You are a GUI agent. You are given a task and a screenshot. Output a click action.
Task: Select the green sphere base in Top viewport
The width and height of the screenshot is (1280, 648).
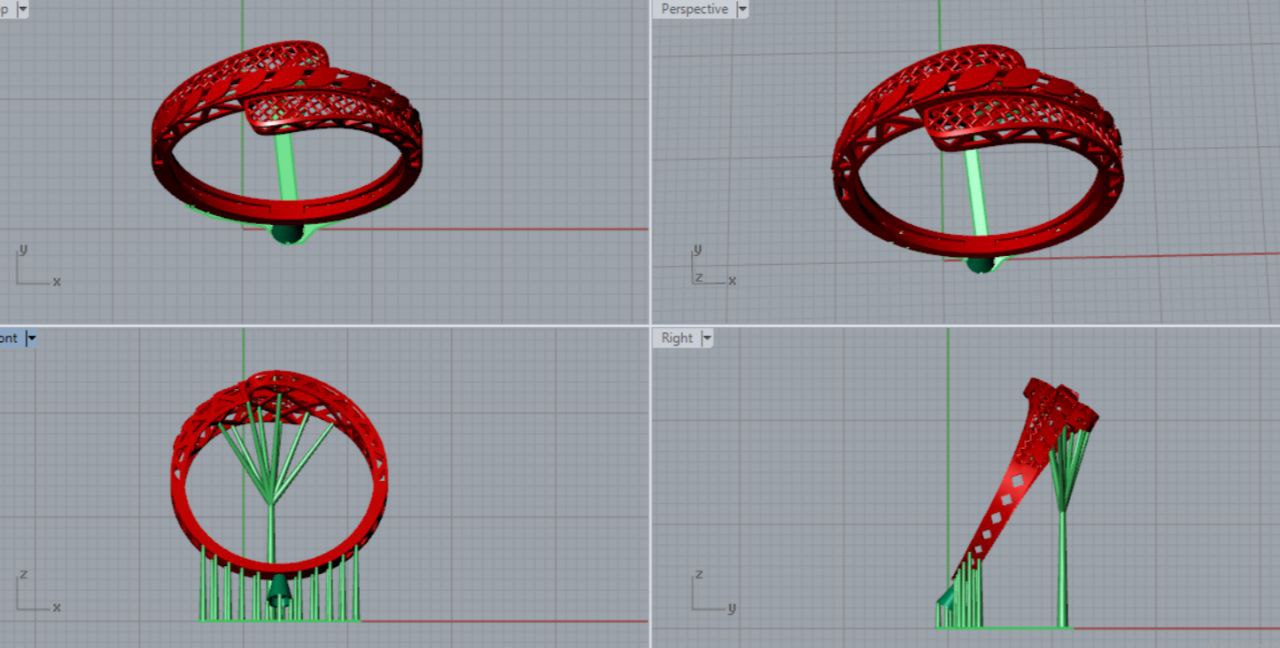pos(287,235)
